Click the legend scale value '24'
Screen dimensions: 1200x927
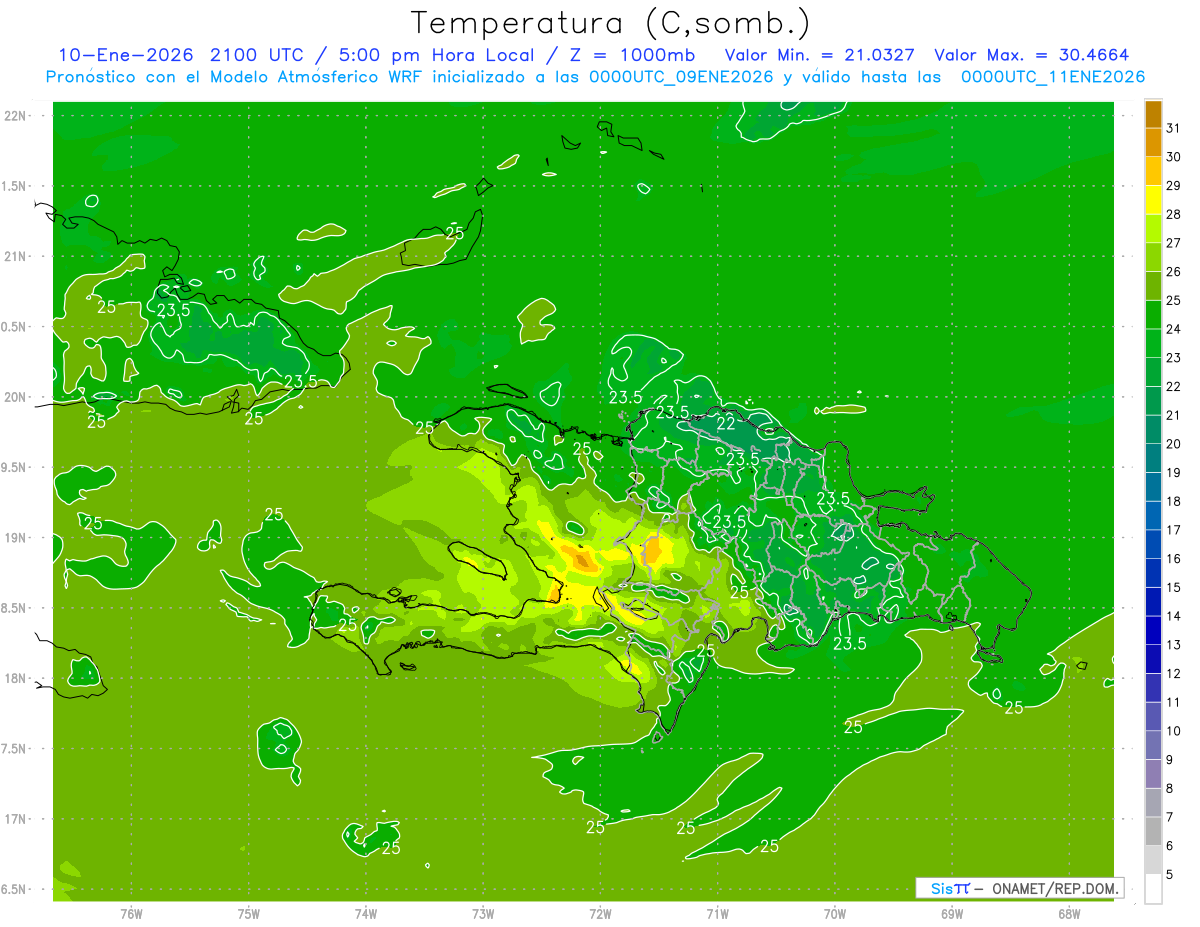pyautogui.click(x=1173, y=329)
